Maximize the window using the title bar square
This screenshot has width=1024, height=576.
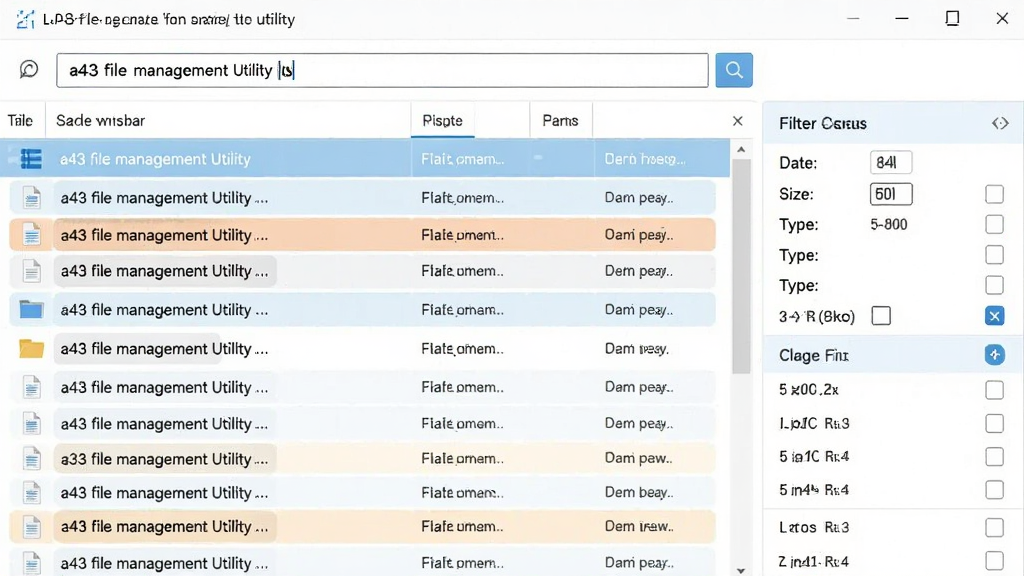[952, 18]
